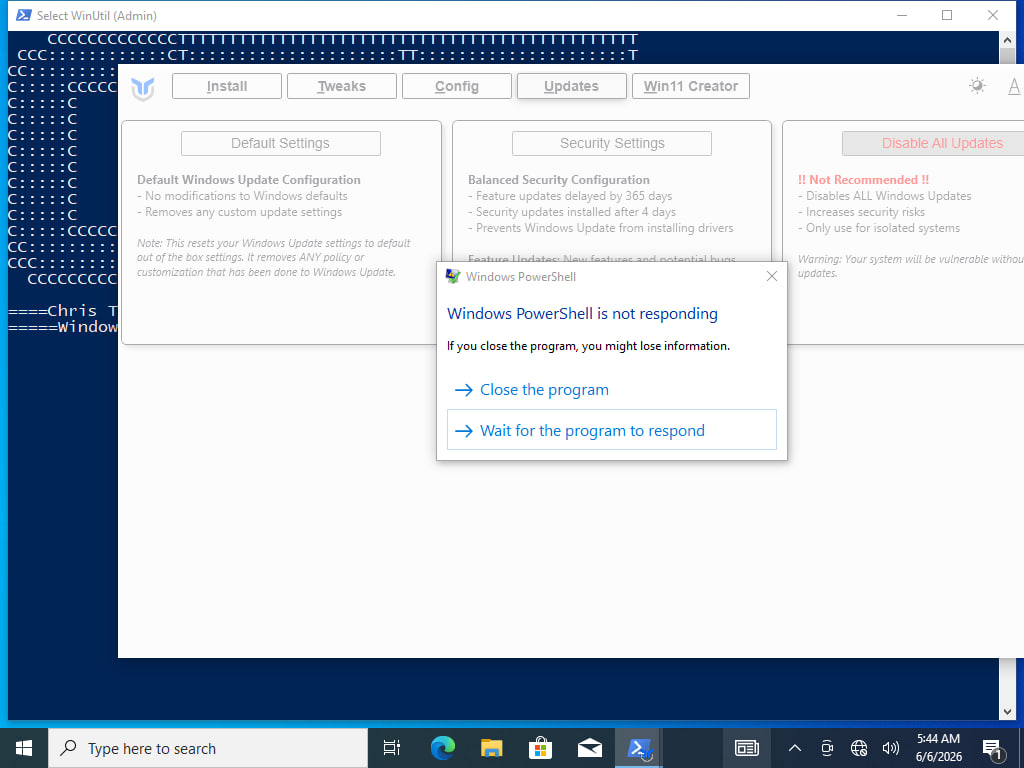
Task: Minimize the WinUtil PowerShell window
Action: click(x=902, y=15)
